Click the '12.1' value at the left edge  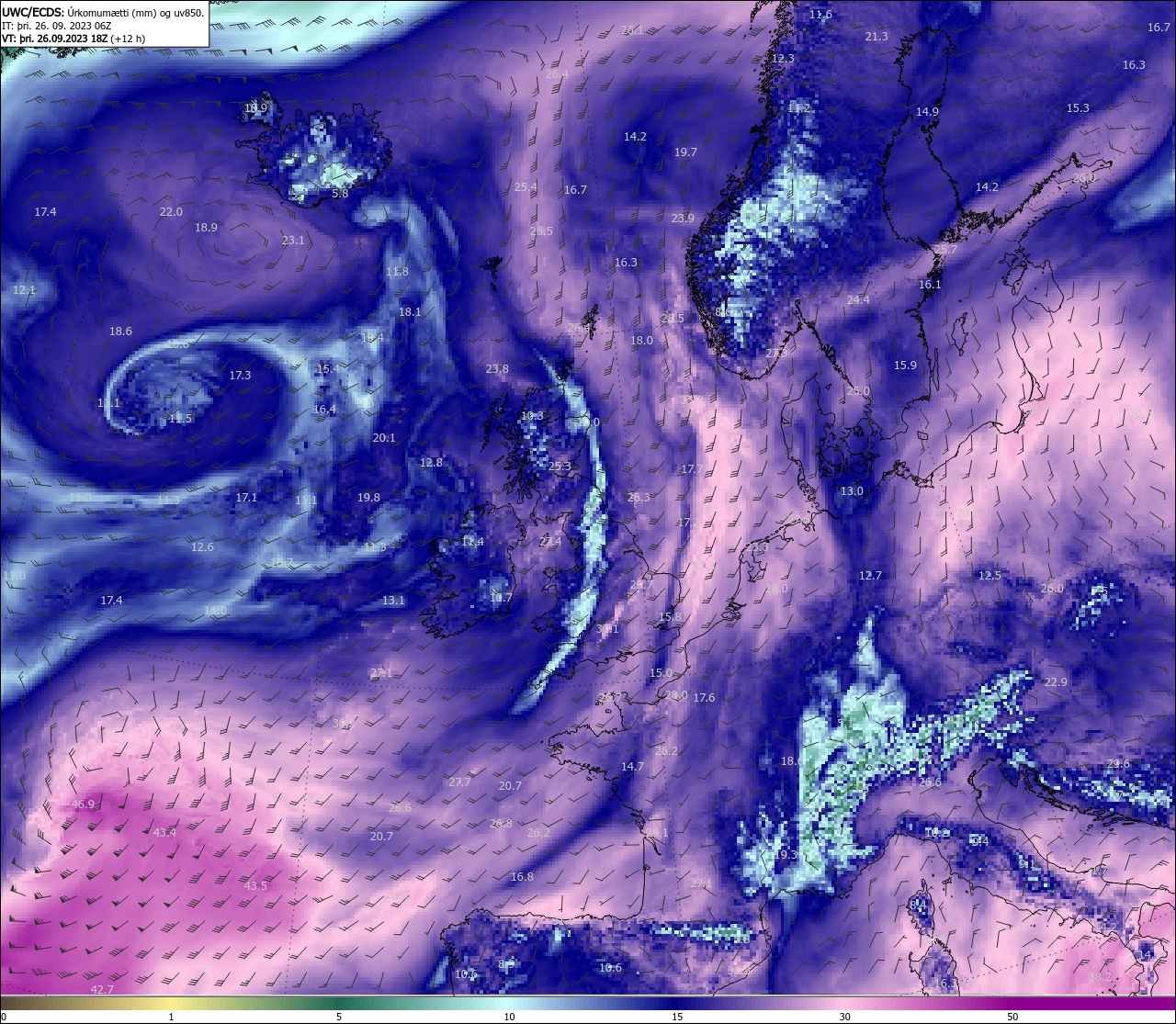pos(24,290)
